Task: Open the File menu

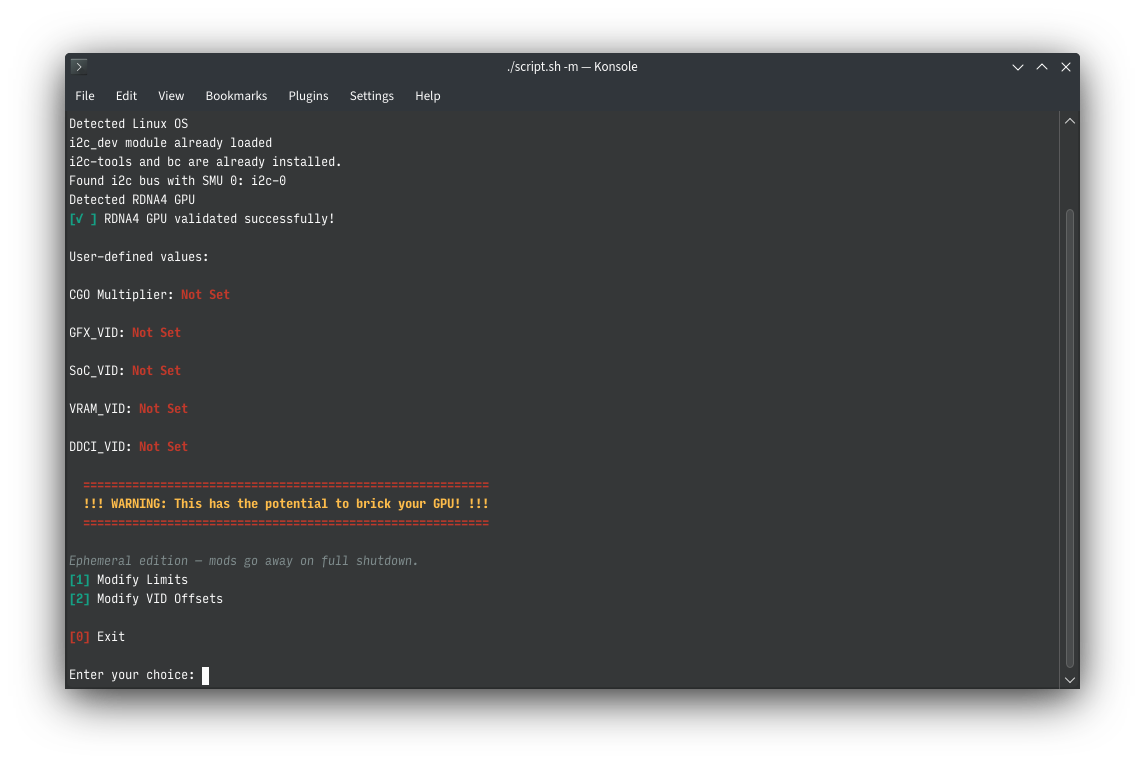Action: coord(85,96)
